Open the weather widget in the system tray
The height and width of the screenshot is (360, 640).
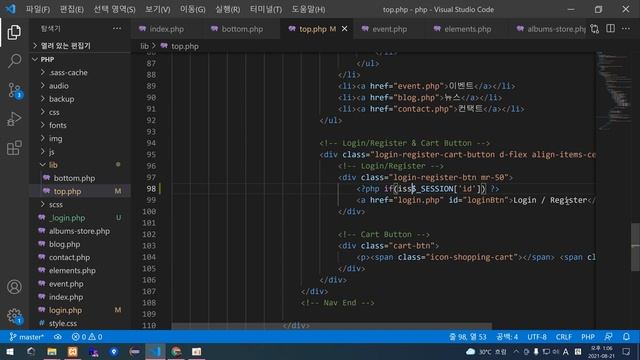tap(486, 352)
